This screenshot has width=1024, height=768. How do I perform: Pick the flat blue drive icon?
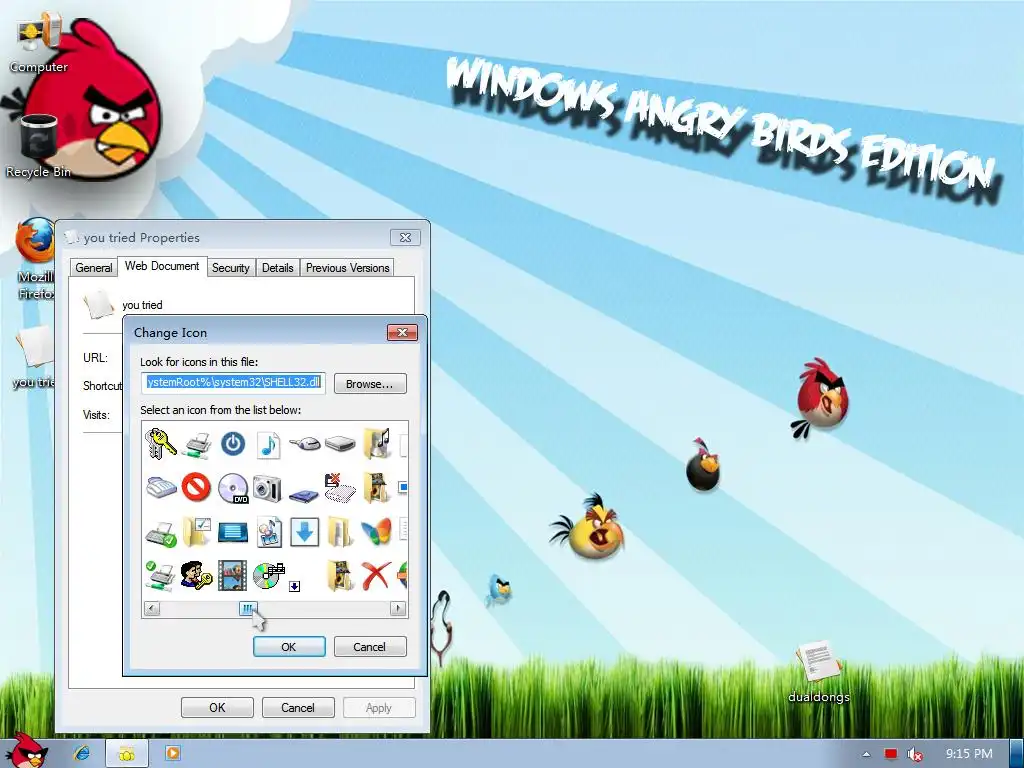click(x=304, y=494)
